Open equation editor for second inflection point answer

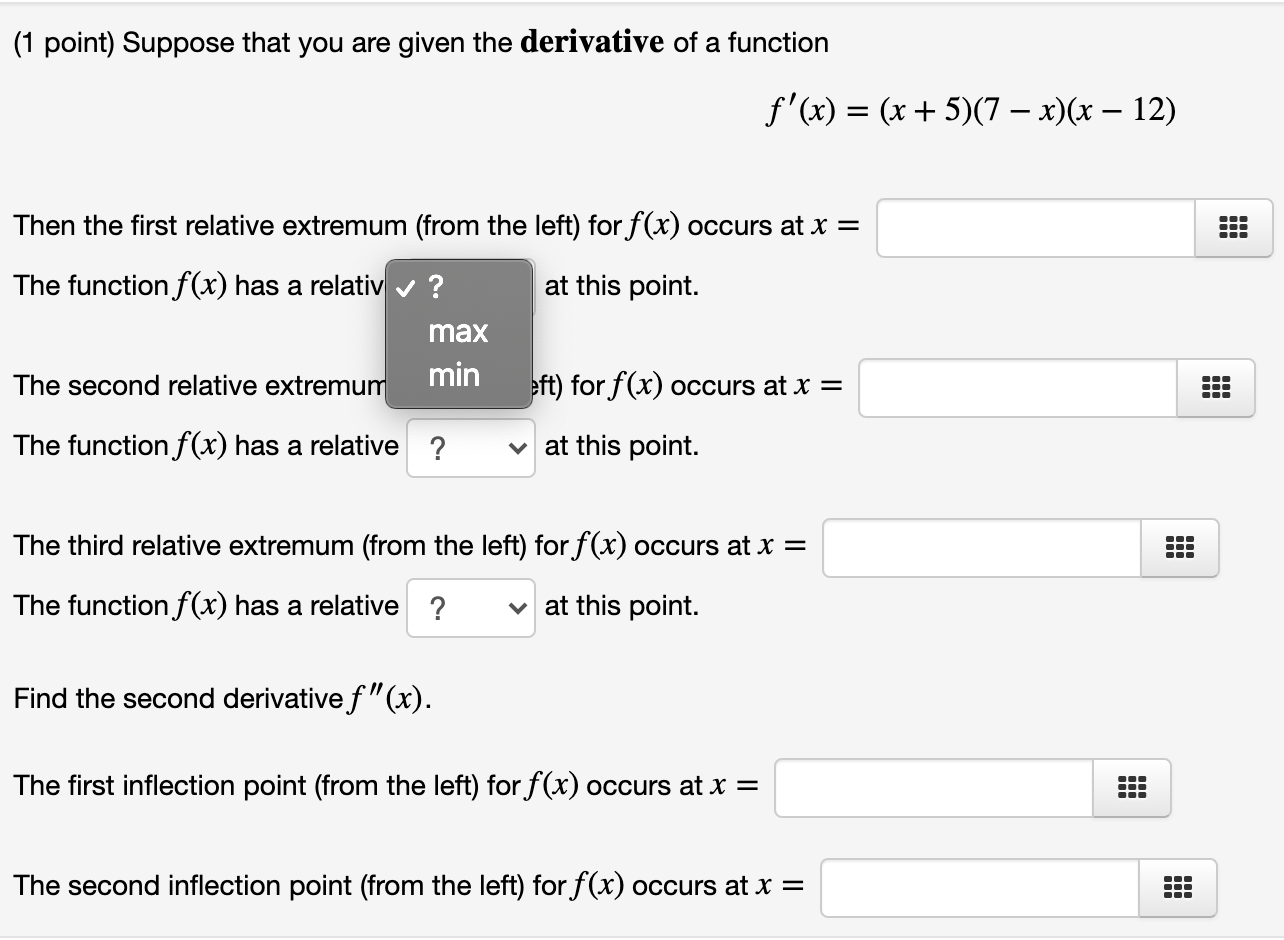point(1177,887)
